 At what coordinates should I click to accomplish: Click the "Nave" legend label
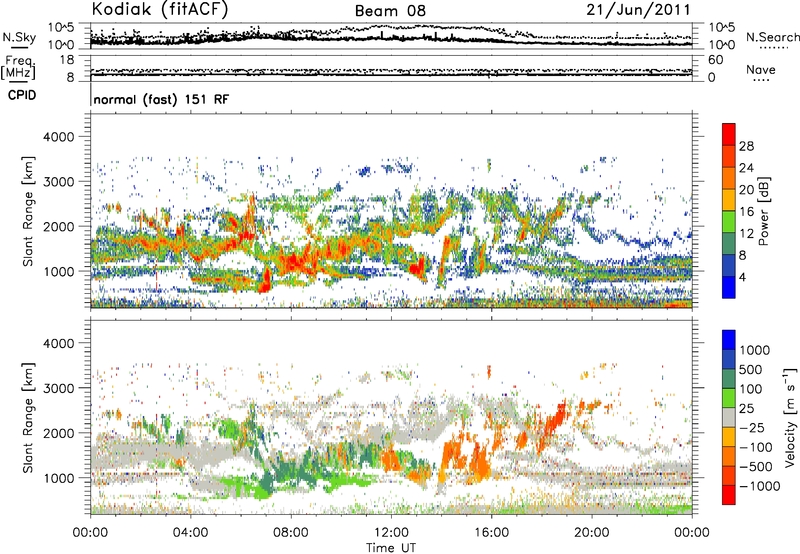761,69
